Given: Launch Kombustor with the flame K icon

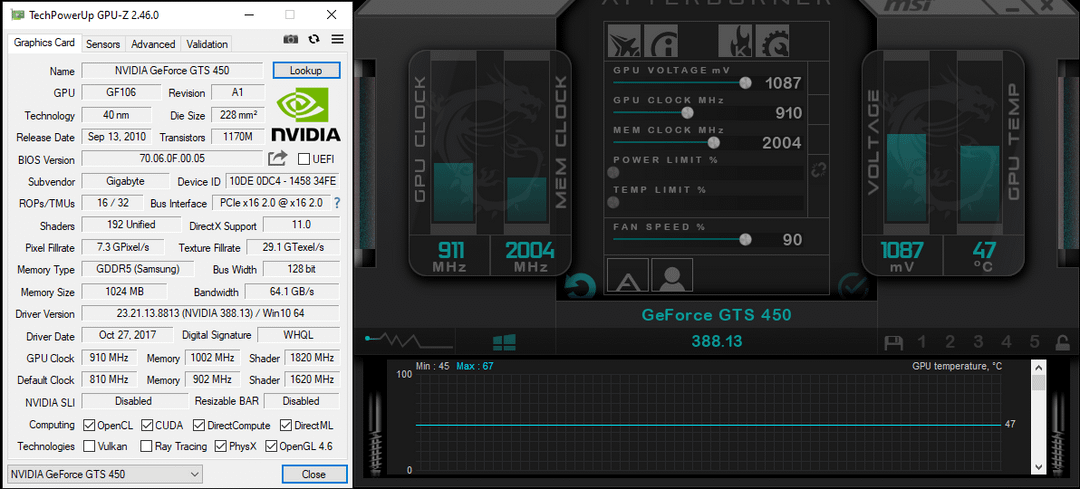Looking at the screenshot, I should click(735, 43).
